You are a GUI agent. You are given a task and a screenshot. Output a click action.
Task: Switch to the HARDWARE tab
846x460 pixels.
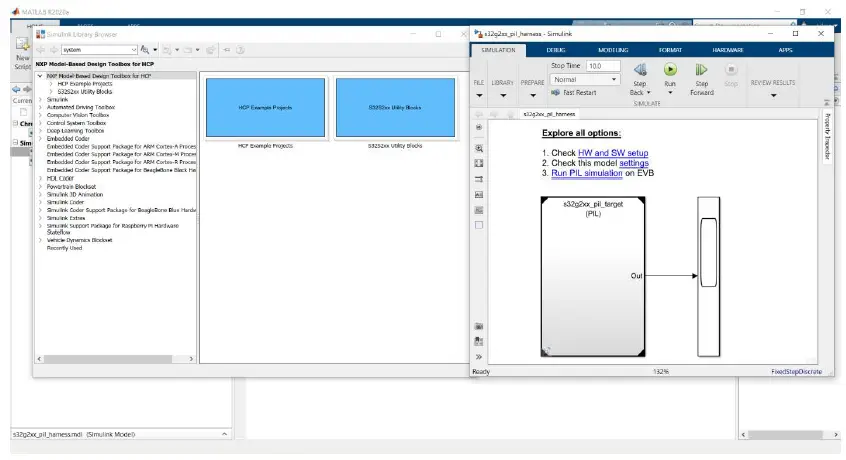(x=728, y=50)
